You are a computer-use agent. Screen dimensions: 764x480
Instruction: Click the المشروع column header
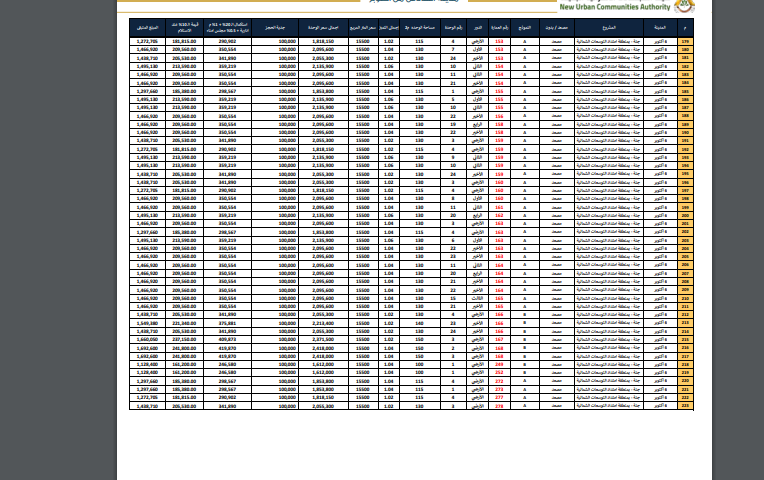click(609, 28)
